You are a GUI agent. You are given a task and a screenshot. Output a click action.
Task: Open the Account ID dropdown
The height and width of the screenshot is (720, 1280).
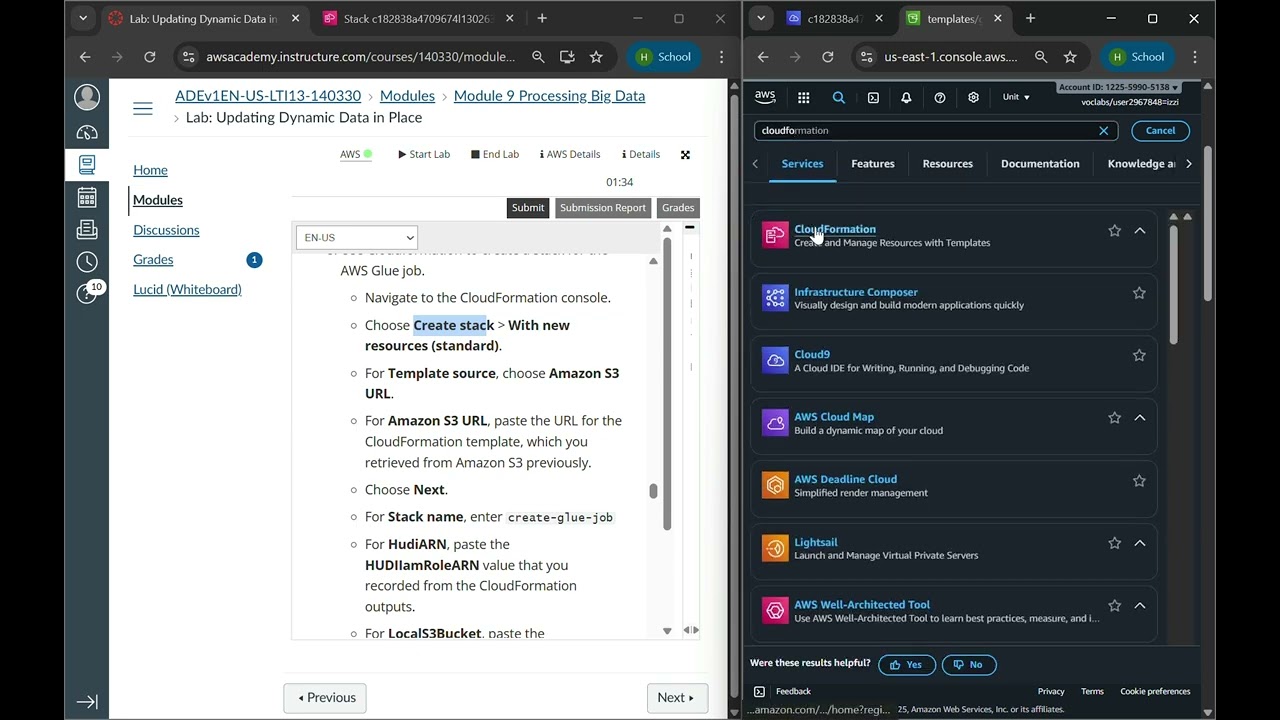click(x=1118, y=87)
